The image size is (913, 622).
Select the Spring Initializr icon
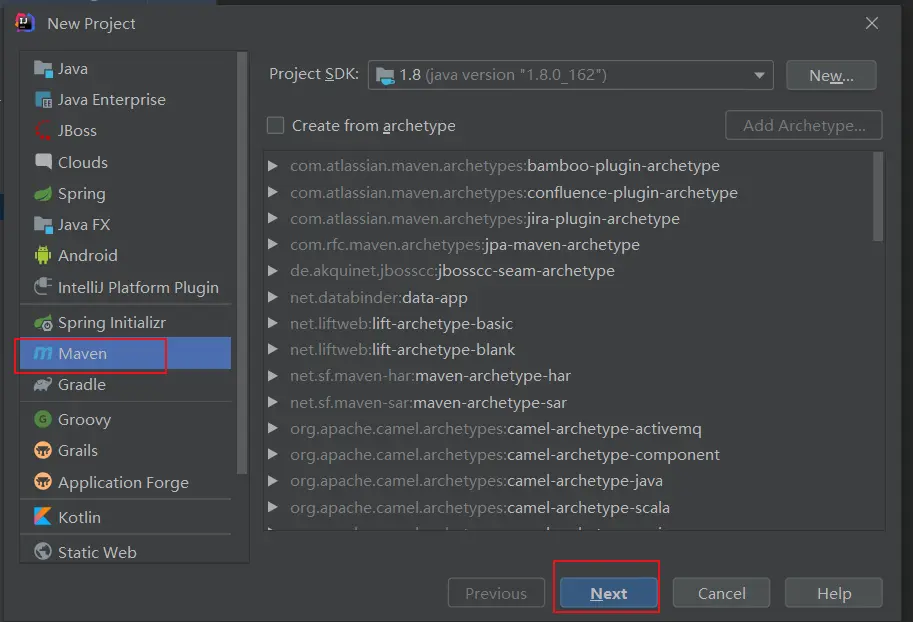43,323
